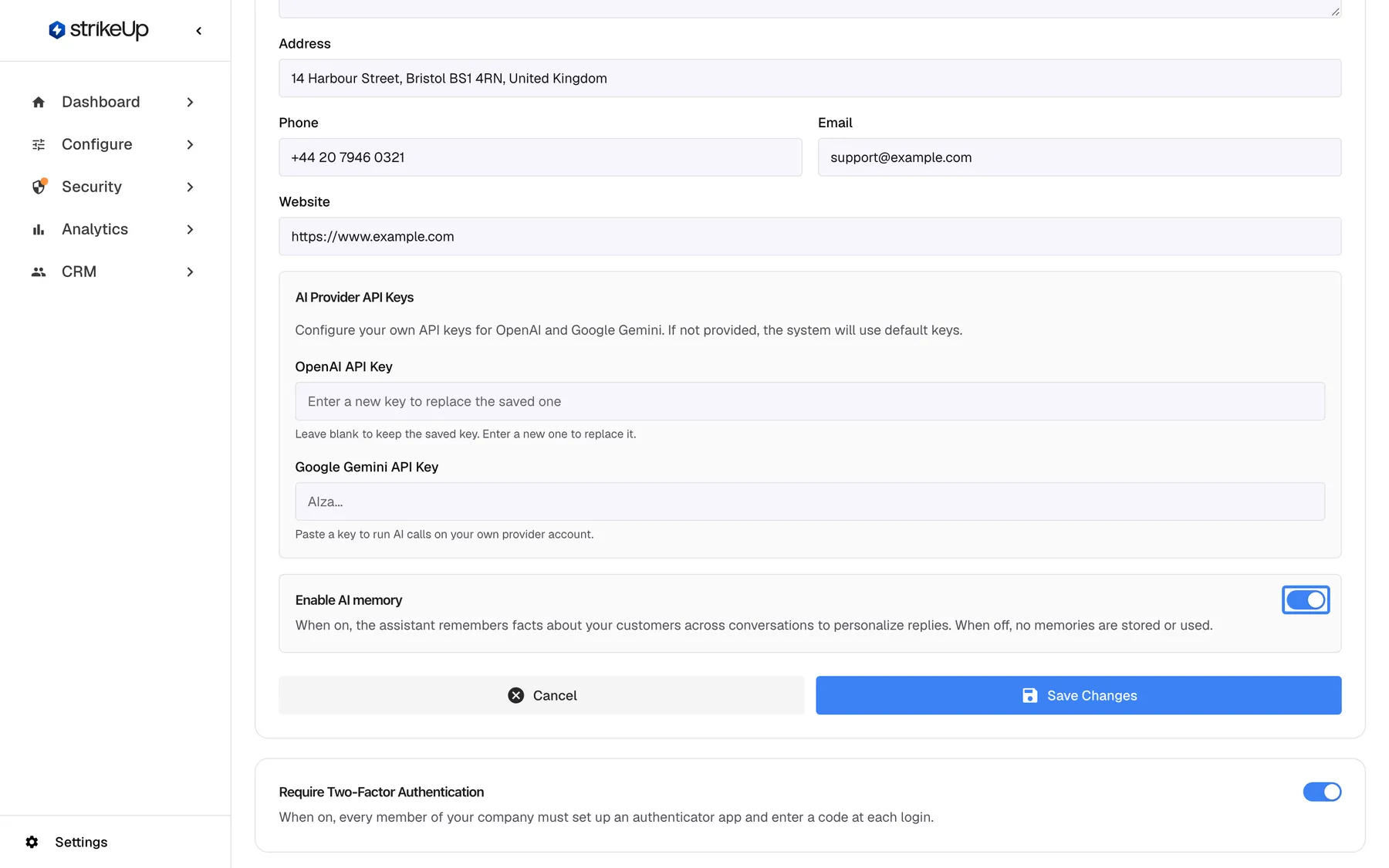Click the 'AI Provider API Keys' heading
Viewport: 1389px width, 868px height.
tap(354, 297)
